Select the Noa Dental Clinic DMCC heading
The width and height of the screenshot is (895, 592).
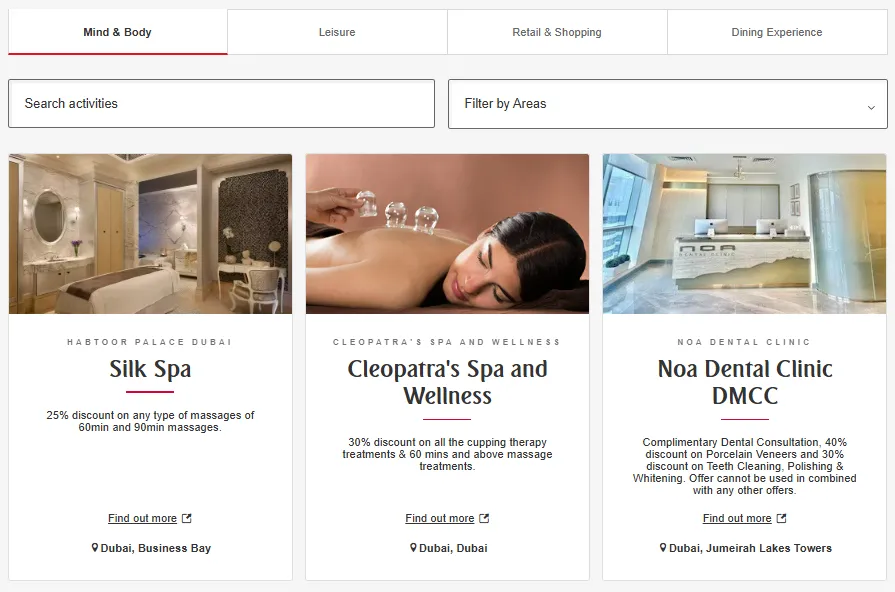[x=744, y=382]
